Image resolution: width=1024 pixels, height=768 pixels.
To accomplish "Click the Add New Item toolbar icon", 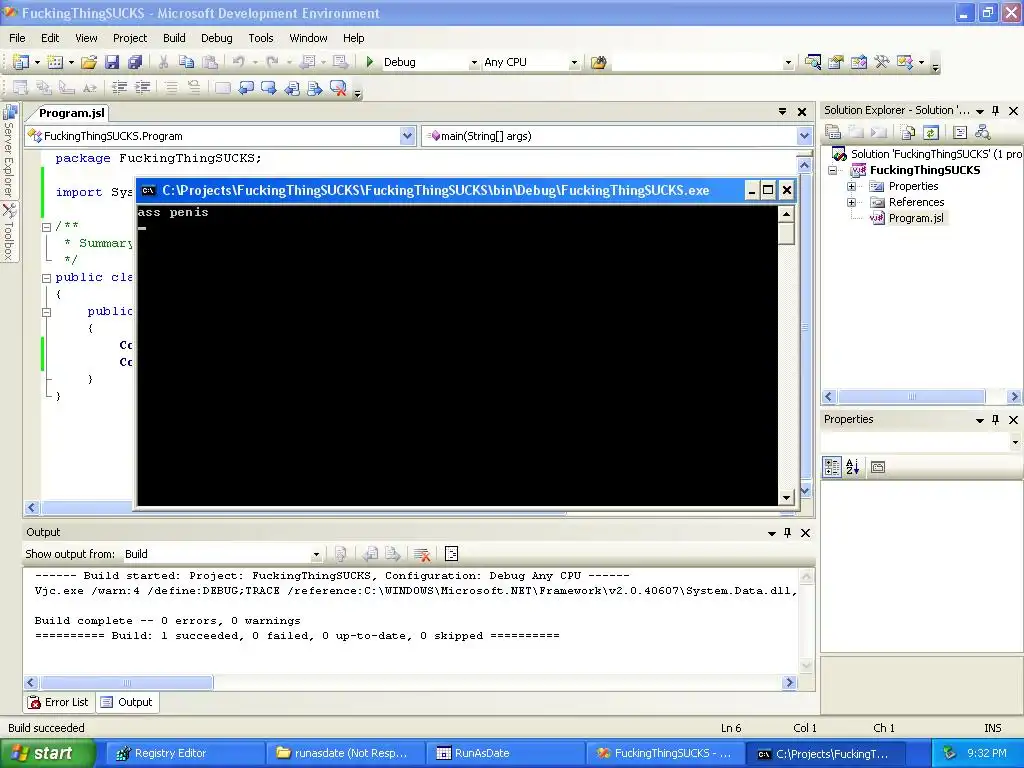I will pyautogui.click(x=56, y=62).
